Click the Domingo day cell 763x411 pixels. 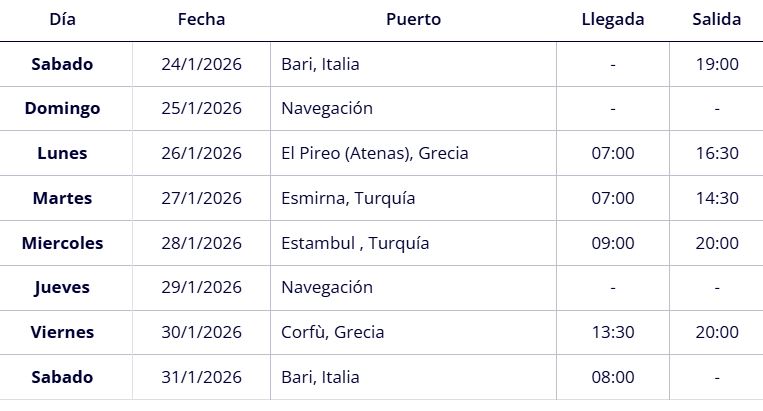pos(62,108)
